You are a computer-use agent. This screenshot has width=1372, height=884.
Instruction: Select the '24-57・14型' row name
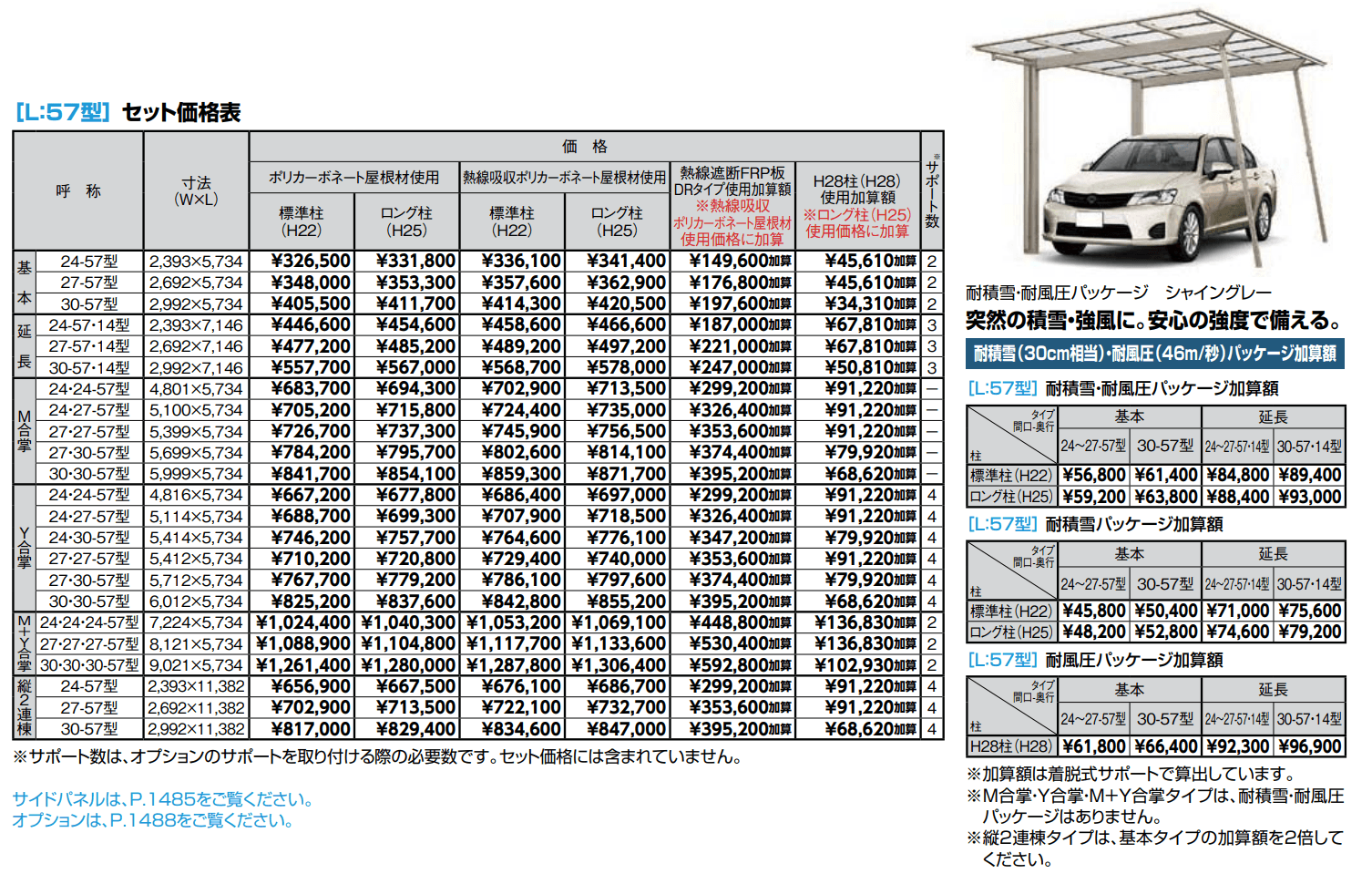89,325
